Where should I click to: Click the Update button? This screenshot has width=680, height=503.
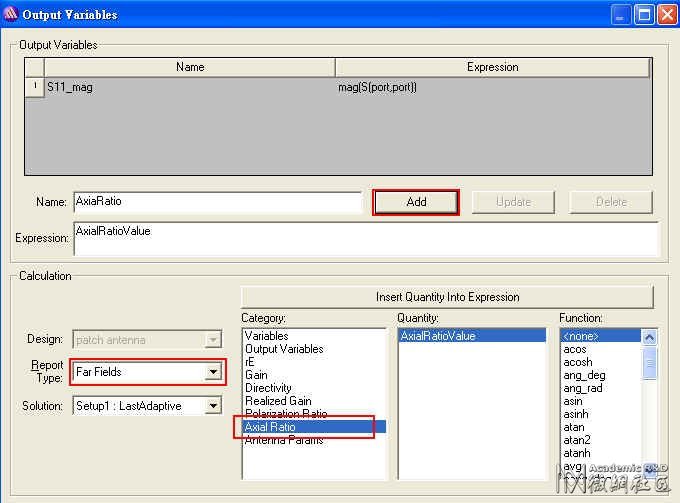[x=513, y=202]
